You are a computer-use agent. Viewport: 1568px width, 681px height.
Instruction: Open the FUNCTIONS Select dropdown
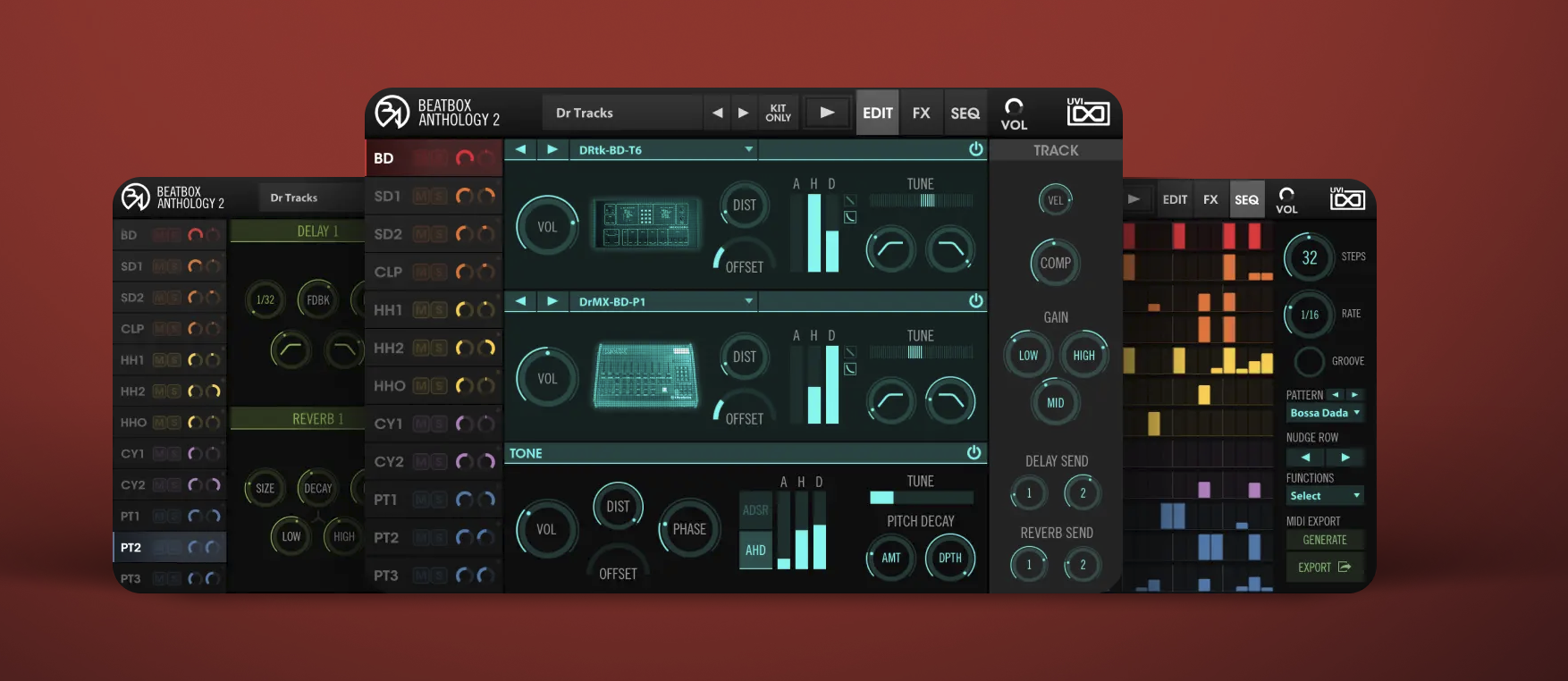pyautogui.click(x=1325, y=495)
